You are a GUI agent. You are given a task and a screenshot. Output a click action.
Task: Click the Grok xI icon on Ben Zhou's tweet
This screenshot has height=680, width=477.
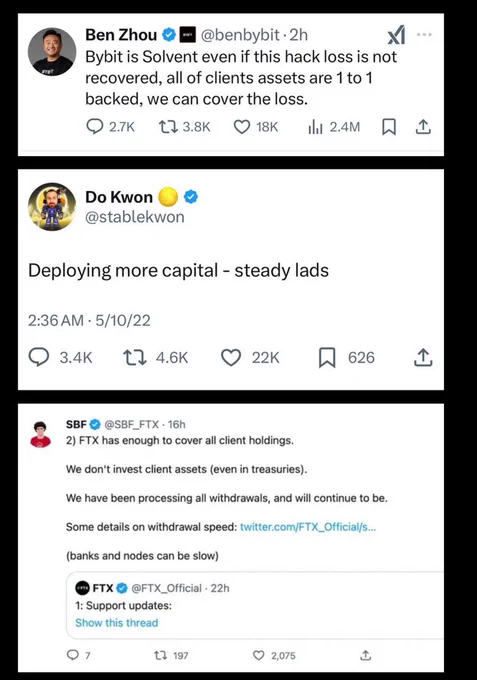click(396, 35)
